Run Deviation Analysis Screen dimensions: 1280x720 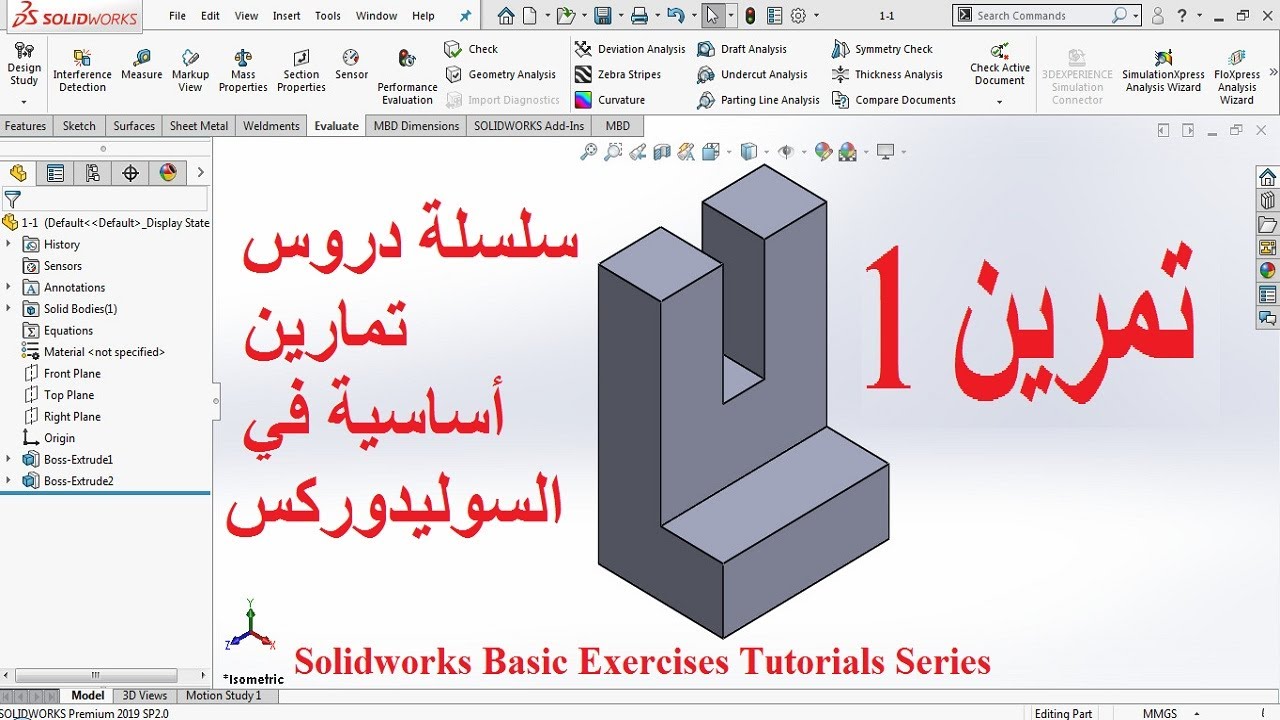click(630, 49)
